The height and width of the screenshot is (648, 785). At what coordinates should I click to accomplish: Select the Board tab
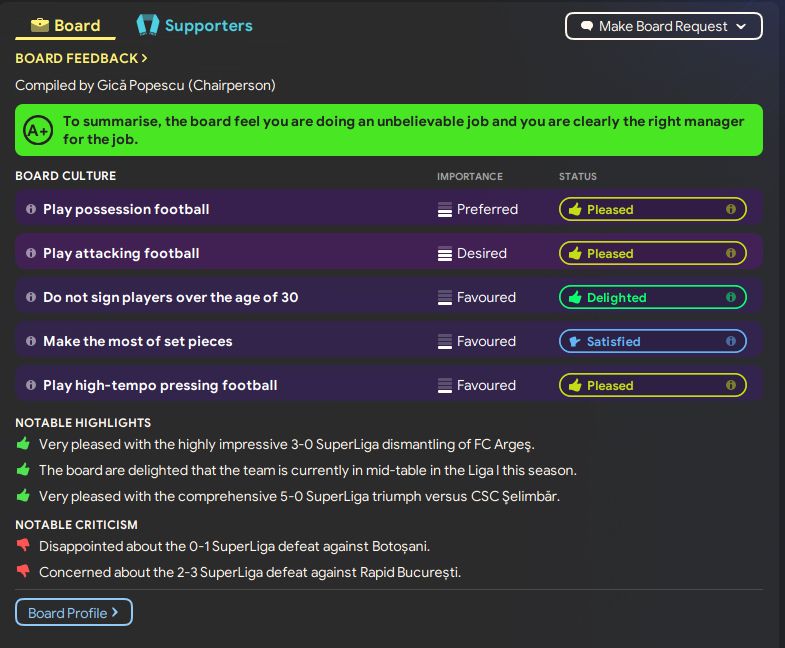point(66,26)
